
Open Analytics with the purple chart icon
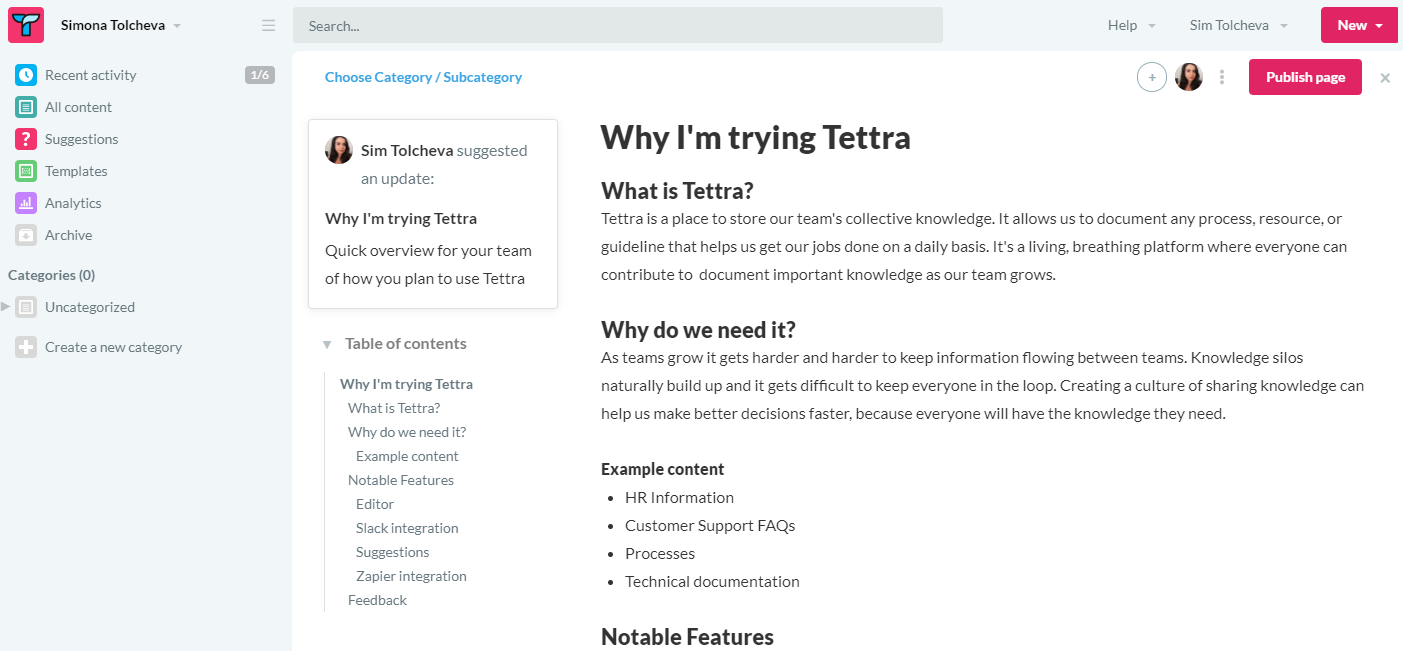[x=25, y=202]
